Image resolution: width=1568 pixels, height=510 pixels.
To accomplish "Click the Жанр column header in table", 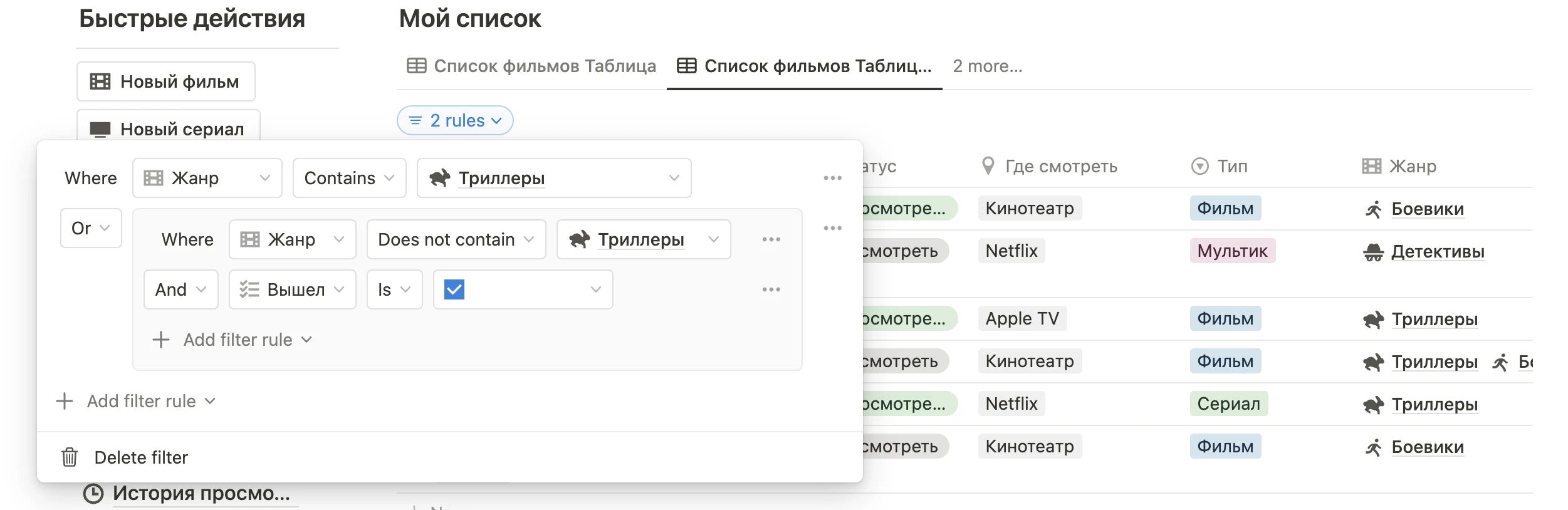I will point(1399,166).
